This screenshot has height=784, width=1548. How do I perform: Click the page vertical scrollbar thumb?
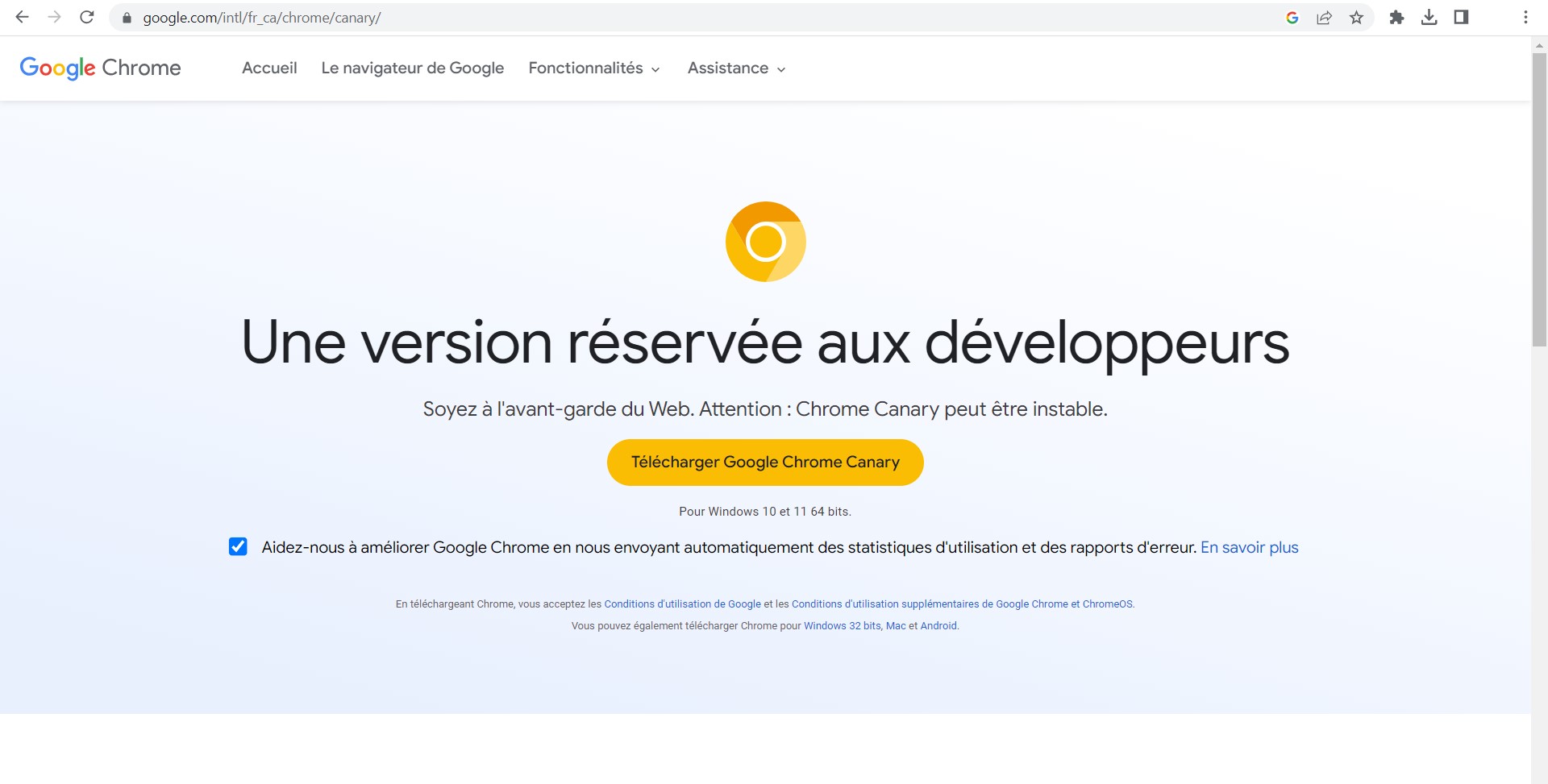pyautogui.click(x=1539, y=201)
